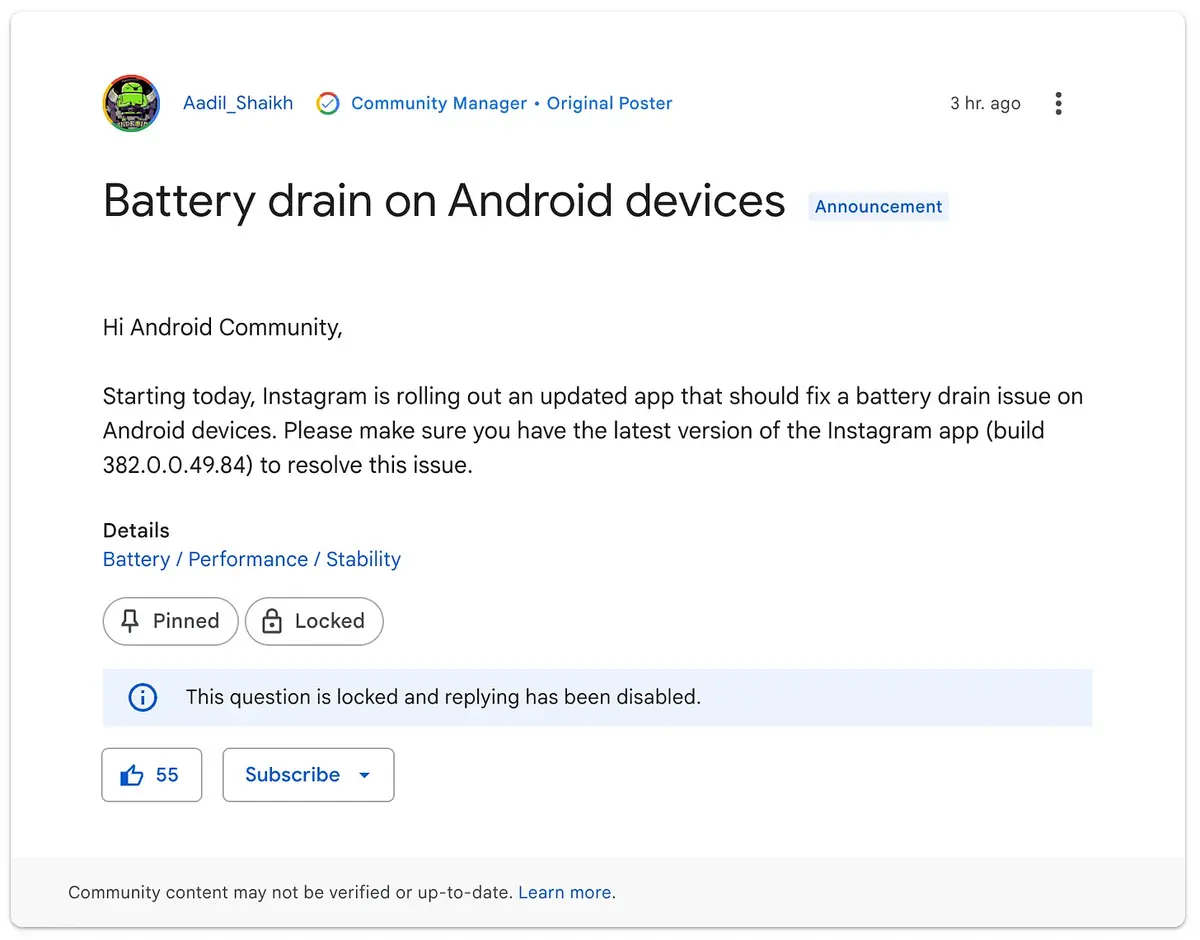Toggle the Pinned filter chip
The height and width of the screenshot is (940, 1200).
point(170,621)
